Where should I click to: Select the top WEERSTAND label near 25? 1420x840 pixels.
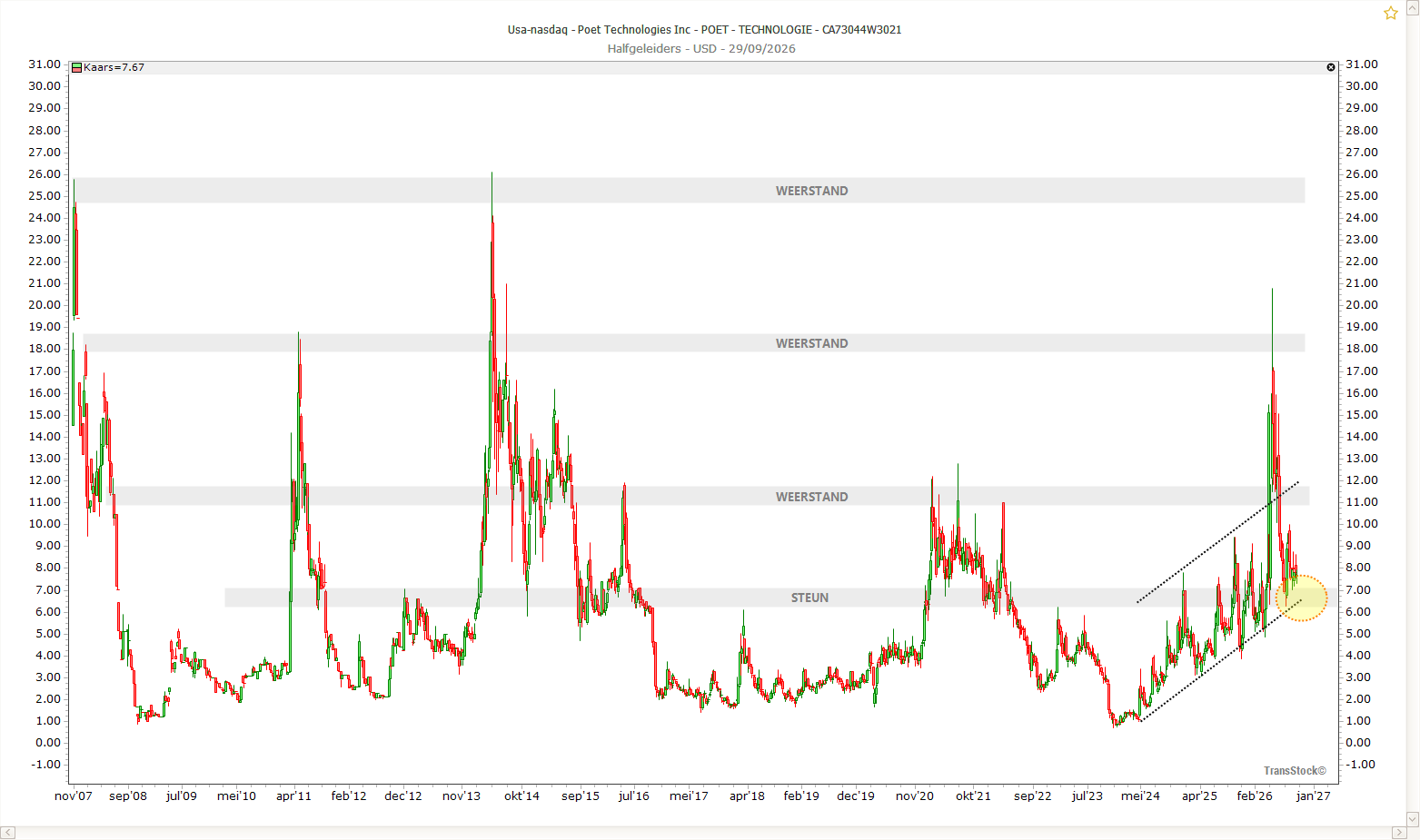click(x=811, y=191)
